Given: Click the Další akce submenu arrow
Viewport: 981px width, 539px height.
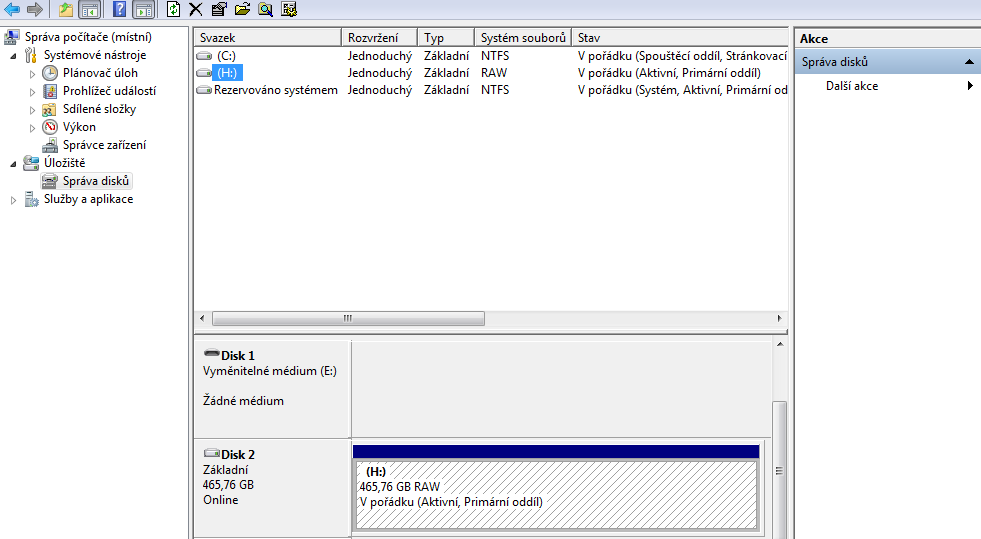Looking at the screenshot, I should pos(970,86).
